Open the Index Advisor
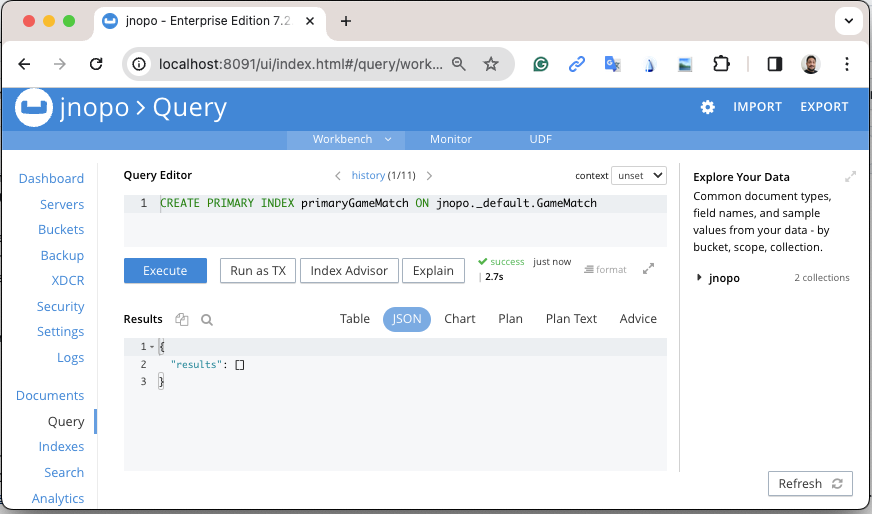The height and width of the screenshot is (514, 872). pyautogui.click(x=349, y=271)
